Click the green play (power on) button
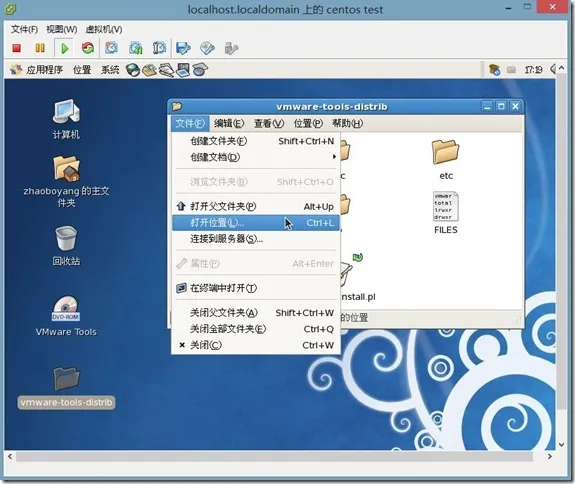The height and width of the screenshot is (484, 575). click(65, 48)
